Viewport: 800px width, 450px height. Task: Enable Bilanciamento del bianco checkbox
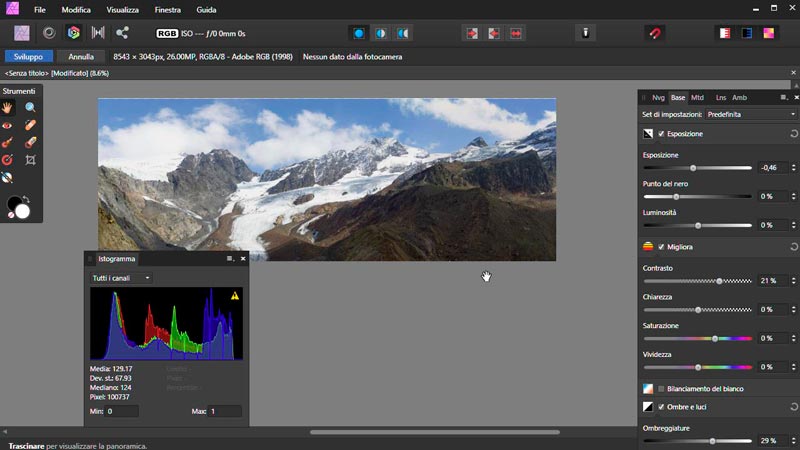pyautogui.click(x=661, y=389)
